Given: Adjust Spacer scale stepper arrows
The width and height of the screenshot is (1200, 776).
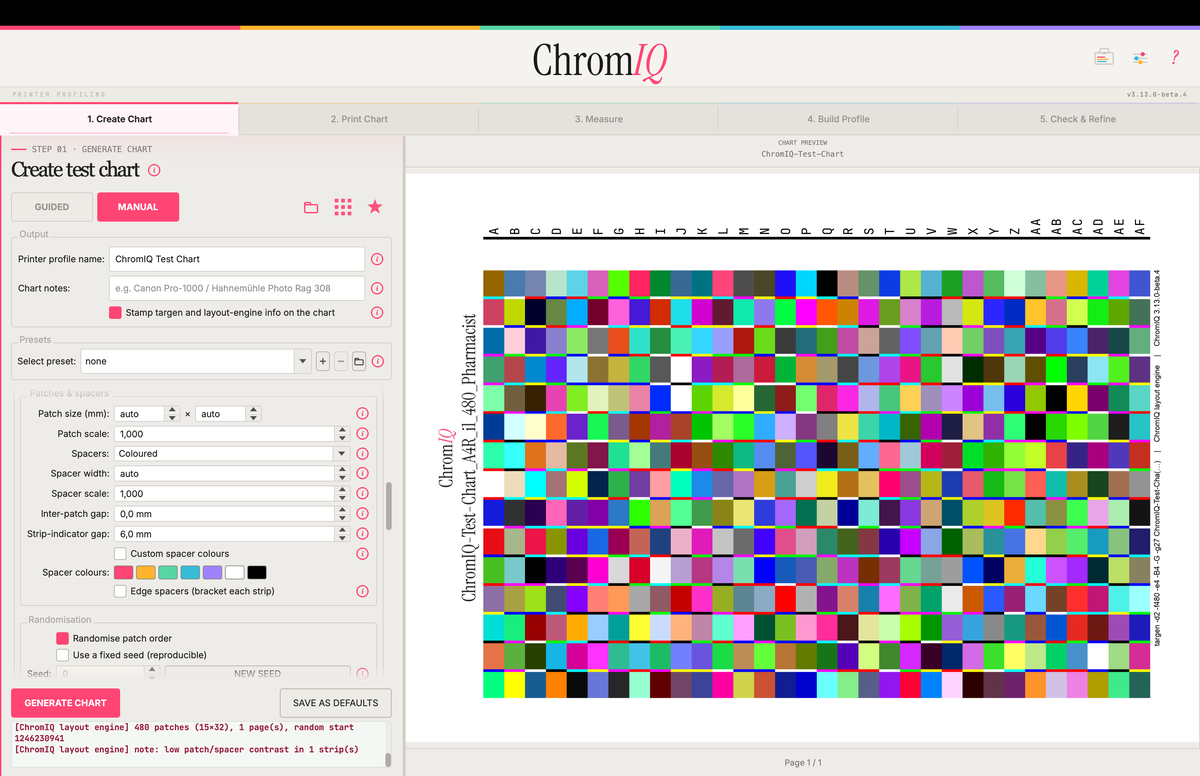Looking at the screenshot, I should click(343, 493).
